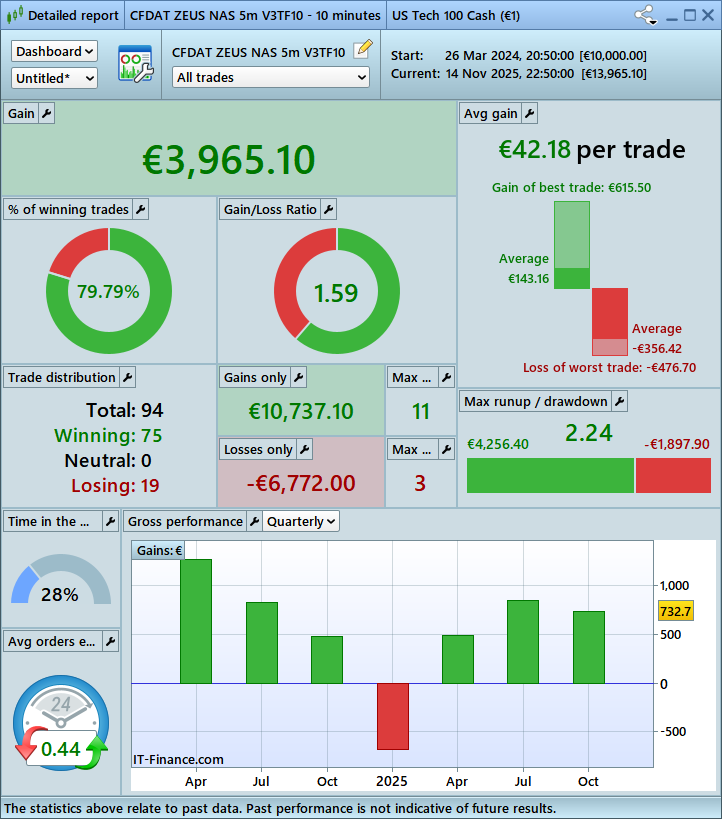This screenshot has height=819, width=722.
Task: Click Gain of best trade: €615.50
Action: pos(572,188)
